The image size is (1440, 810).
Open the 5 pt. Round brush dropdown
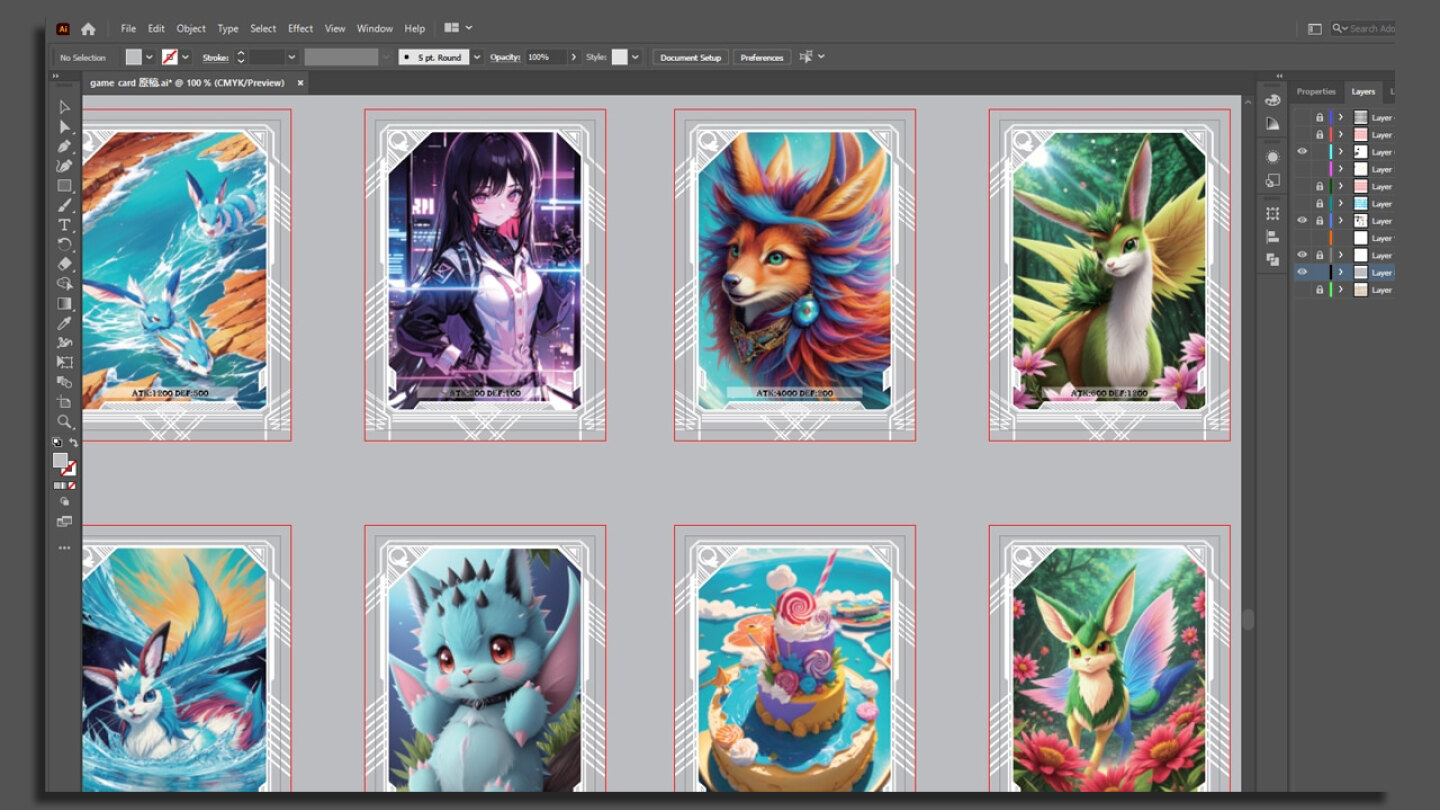coord(477,57)
